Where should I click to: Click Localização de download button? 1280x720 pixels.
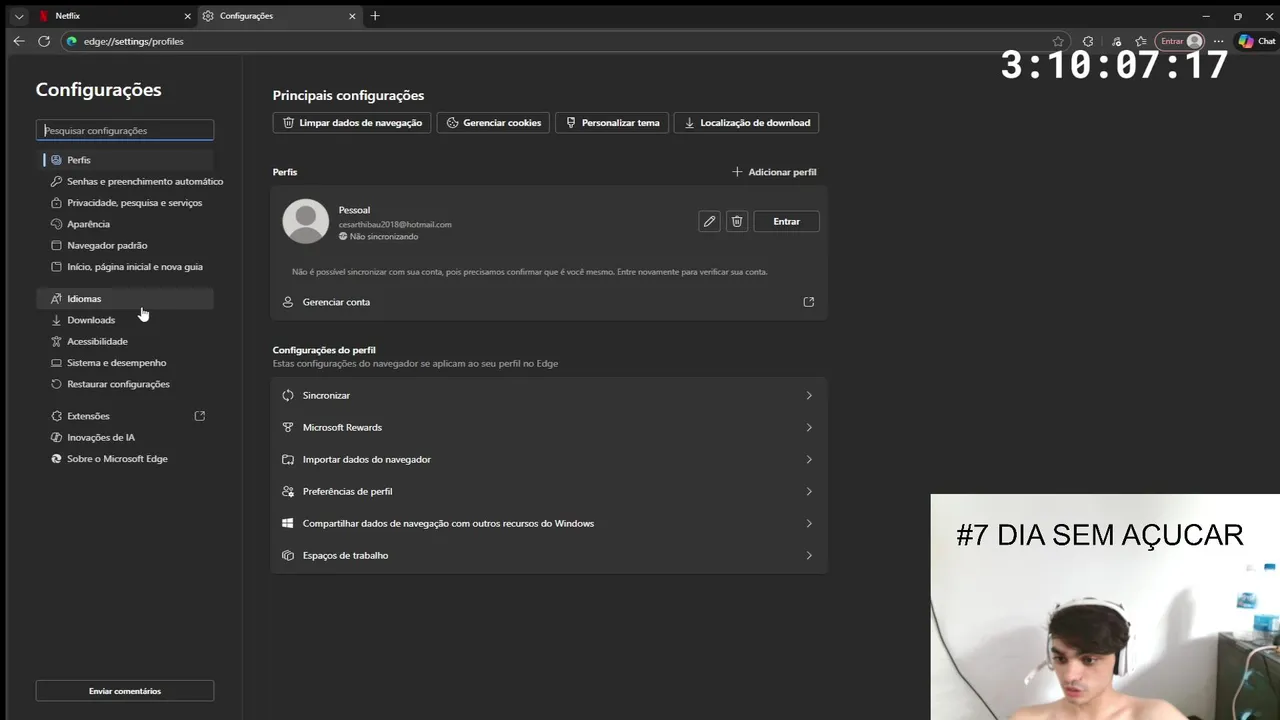tap(747, 123)
